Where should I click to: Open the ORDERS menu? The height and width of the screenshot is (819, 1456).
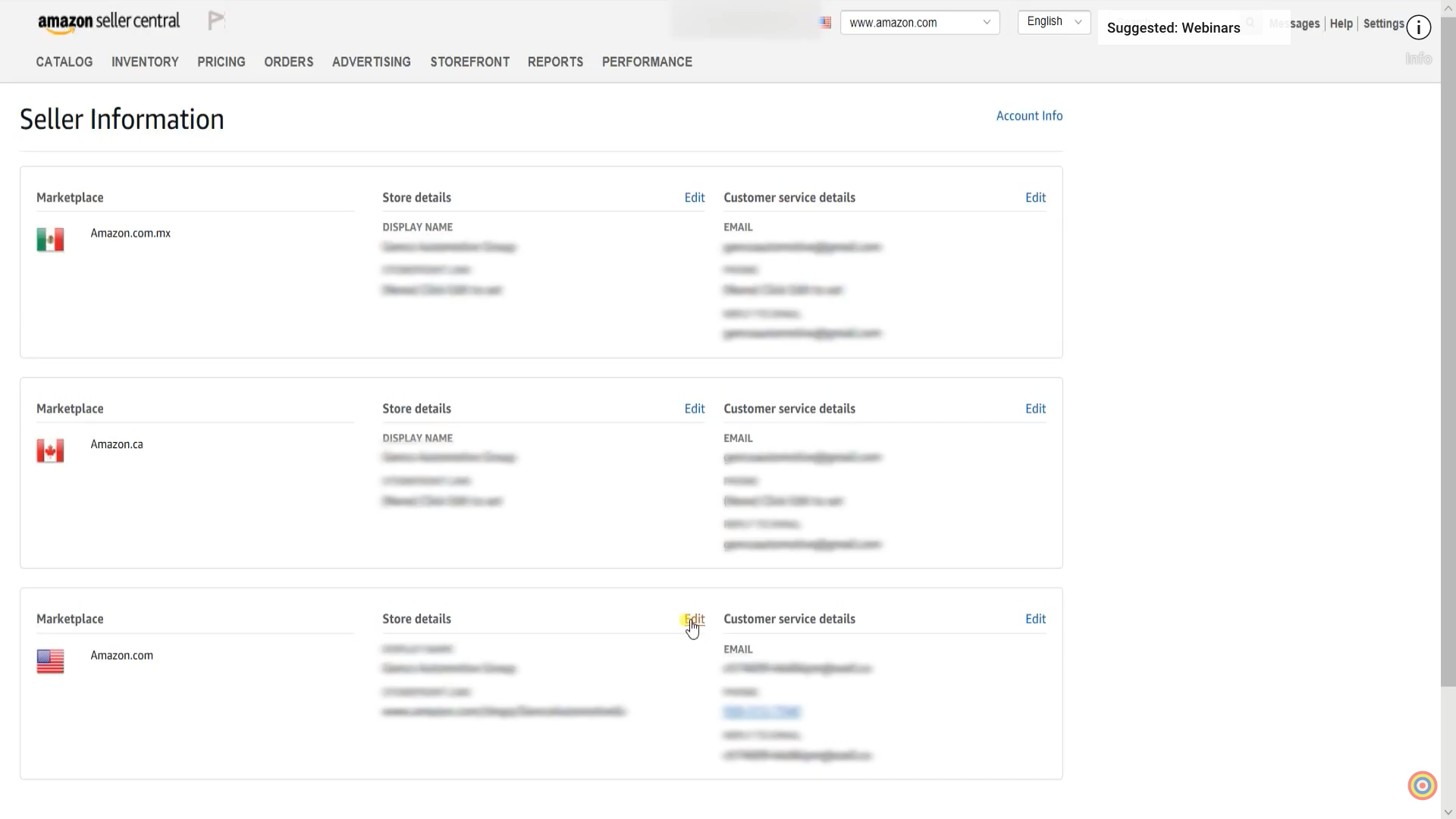pos(289,62)
